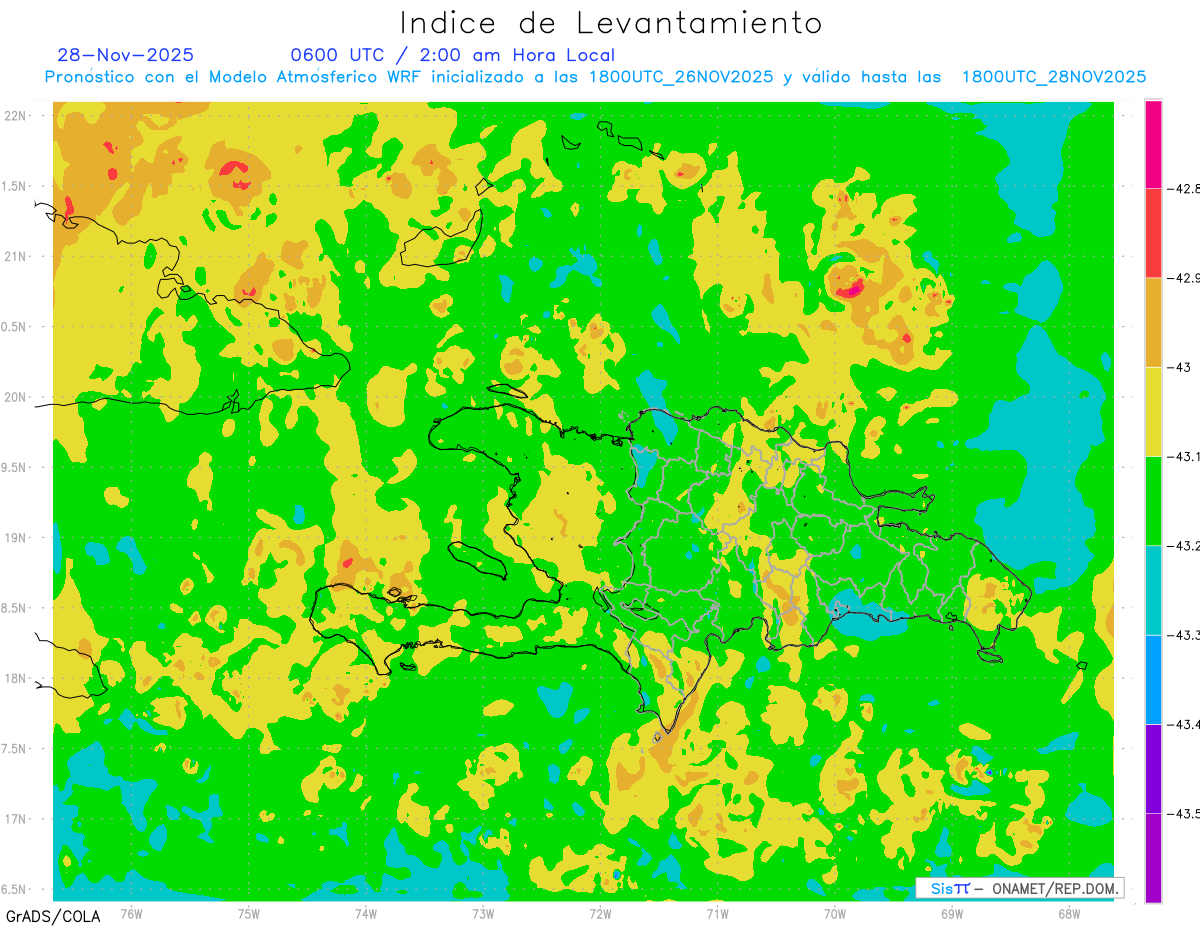Click the '76W' longitude label
This screenshot has width=1200, height=927.
pyautogui.click(x=131, y=913)
